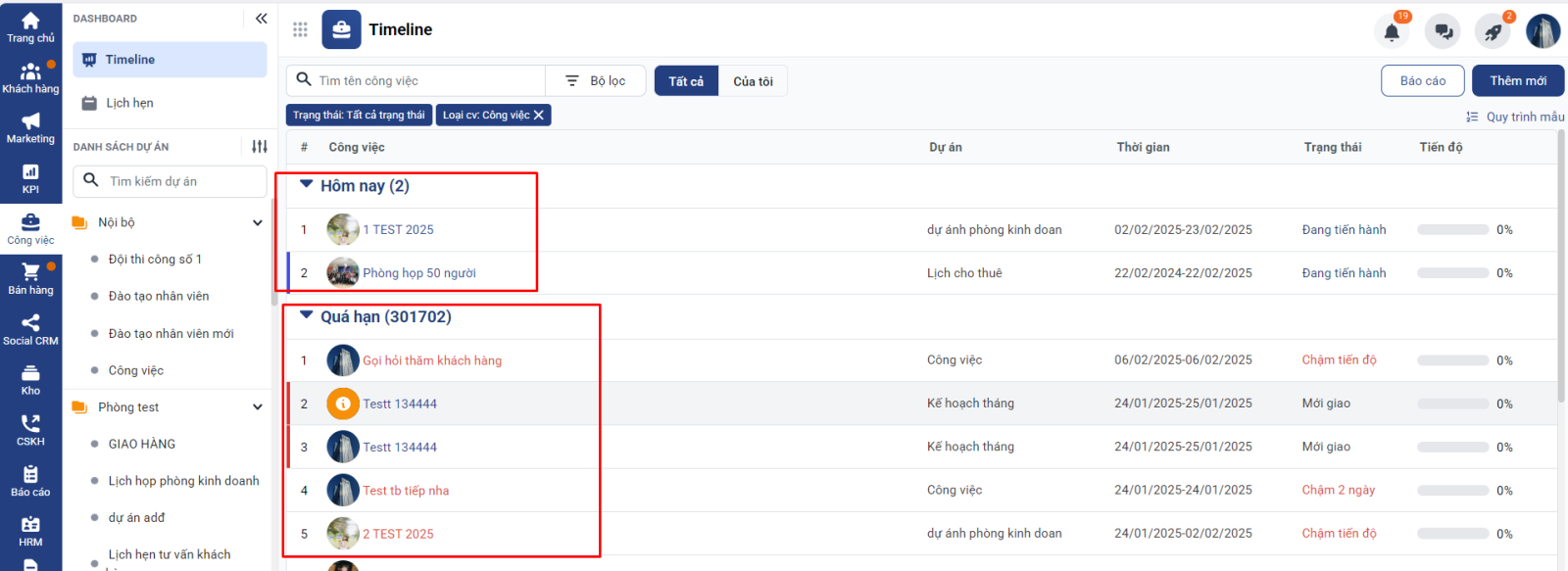This screenshot has width=1568, height=571.
Task: Open the notifications bell icon
Action: [x=1392, y=31]
